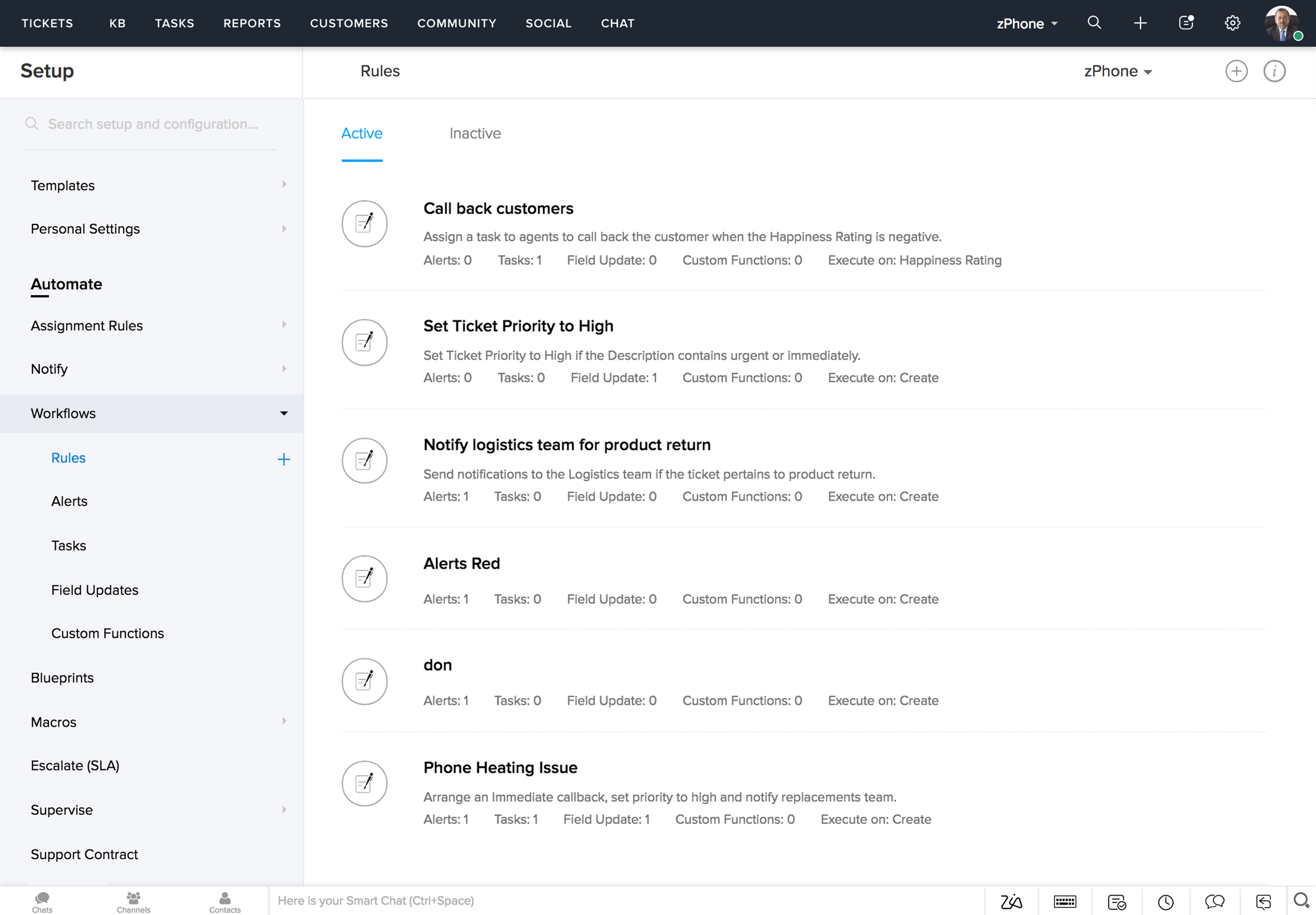Open Contacts in bottom bar
This screenshot has height=915, width=1316.
225,902
